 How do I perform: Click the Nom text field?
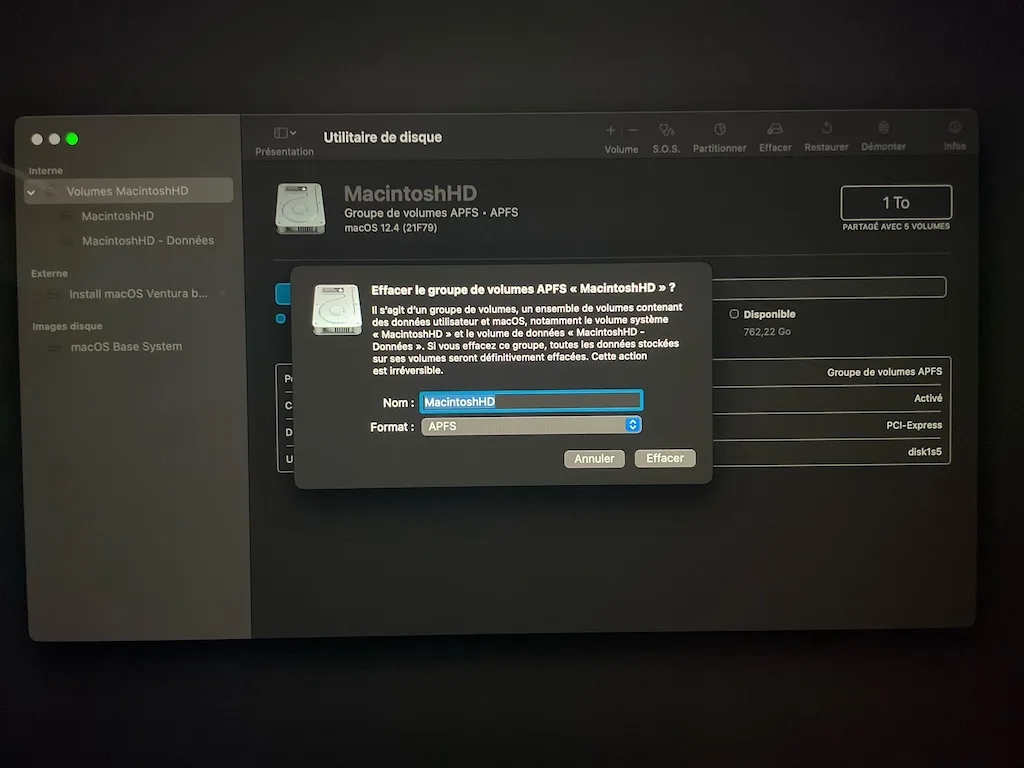(531, 400)
